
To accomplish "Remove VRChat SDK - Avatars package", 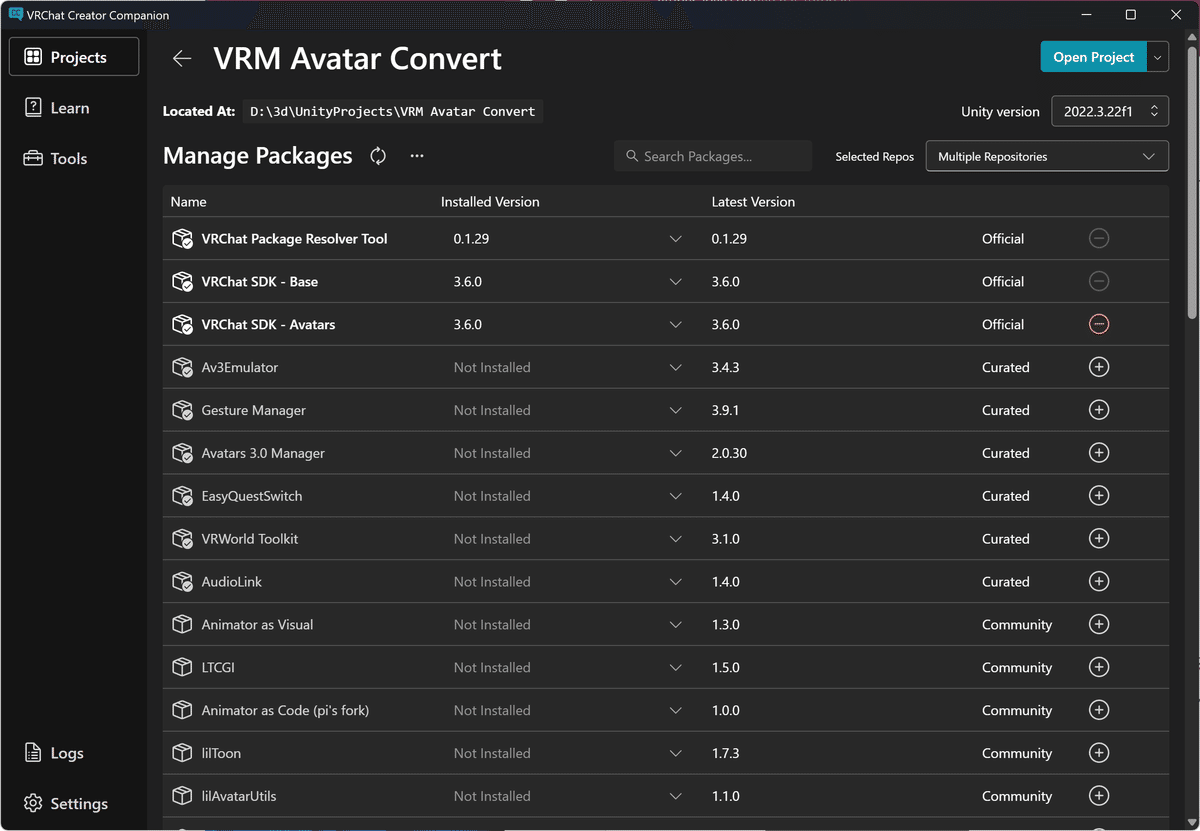I will coord(1099,324).
